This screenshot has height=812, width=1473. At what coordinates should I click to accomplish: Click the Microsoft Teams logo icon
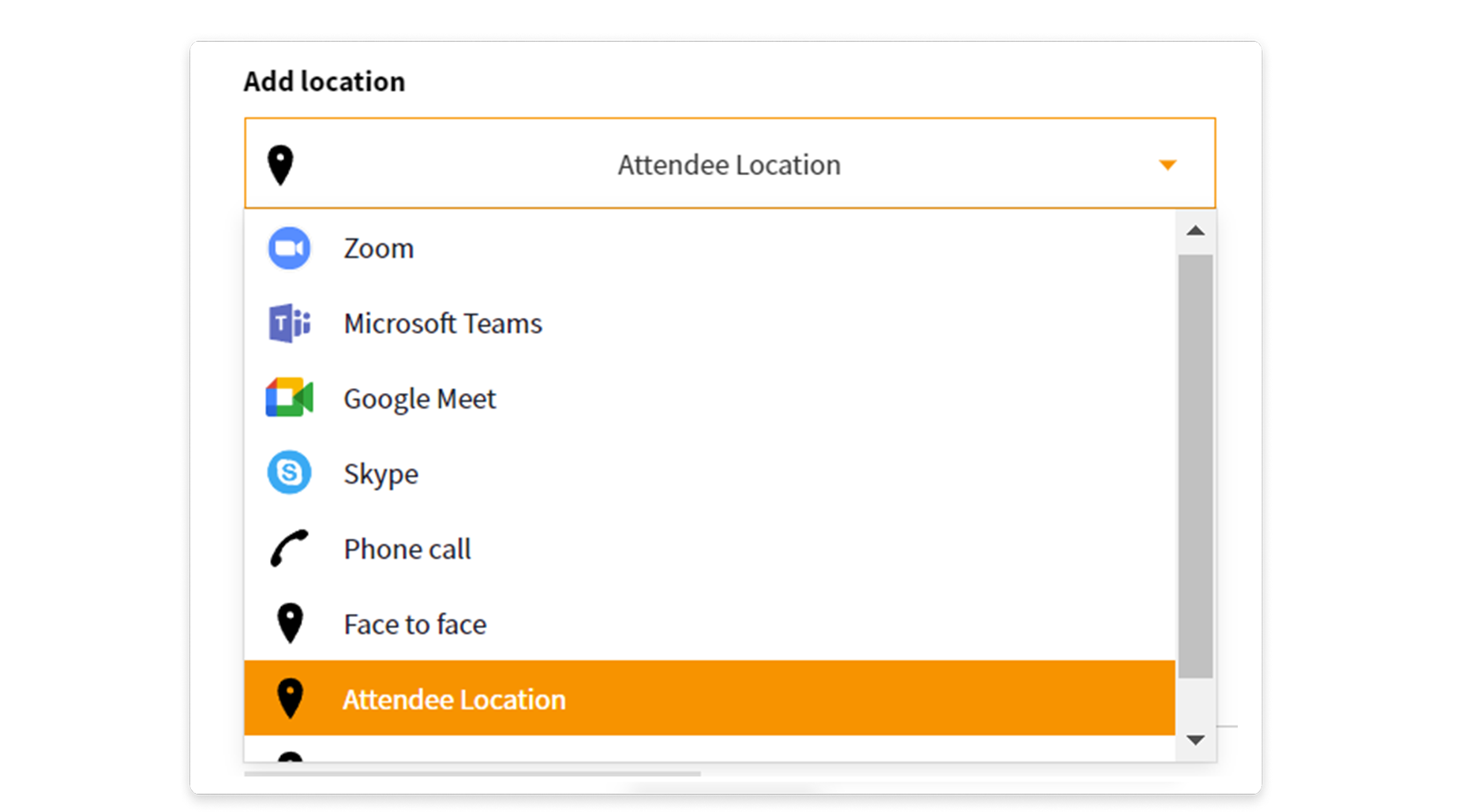(290, 323)
